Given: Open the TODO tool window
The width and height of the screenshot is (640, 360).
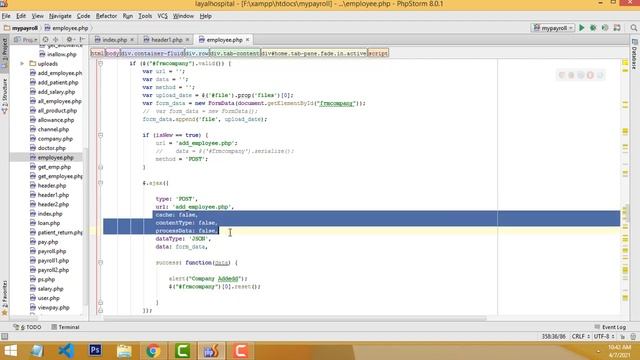Looking at the screenshot, I should tap(27, 327).
